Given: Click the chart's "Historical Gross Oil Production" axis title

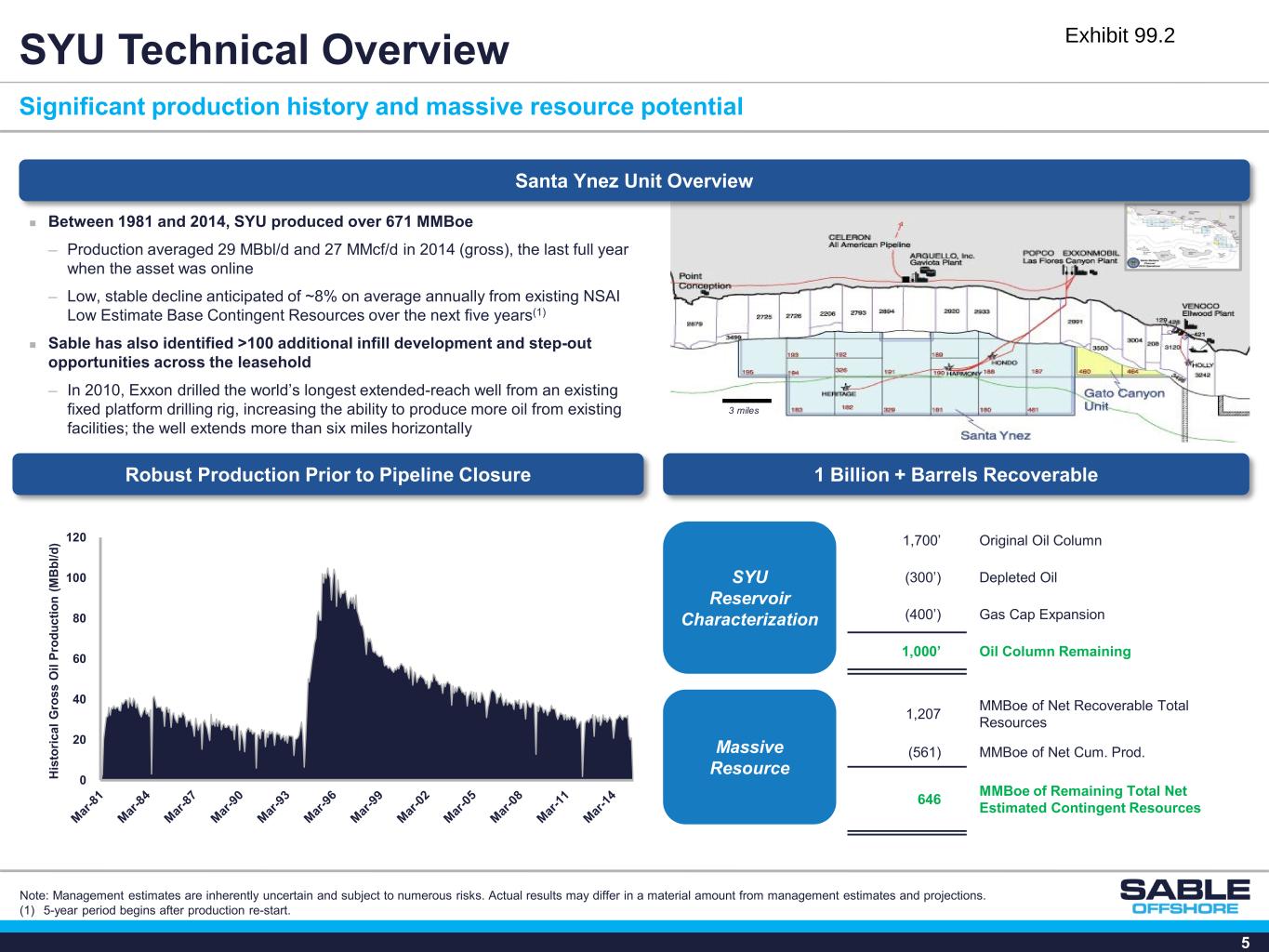Looking at the screenshot, I should 56,659.
